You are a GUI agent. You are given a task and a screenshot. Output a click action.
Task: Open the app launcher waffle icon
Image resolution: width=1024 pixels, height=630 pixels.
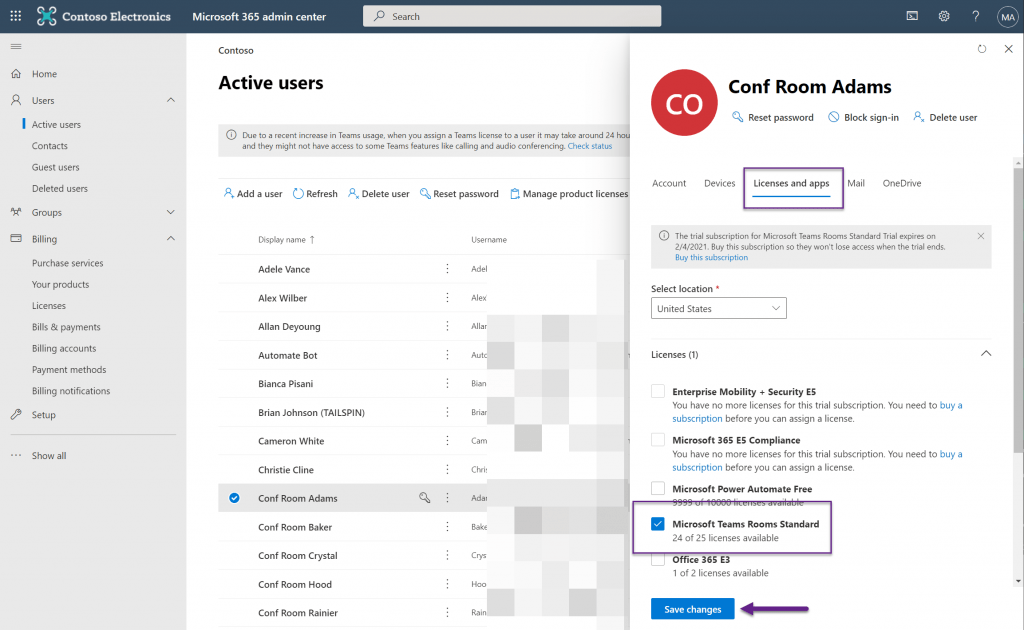tap(16, 16)
